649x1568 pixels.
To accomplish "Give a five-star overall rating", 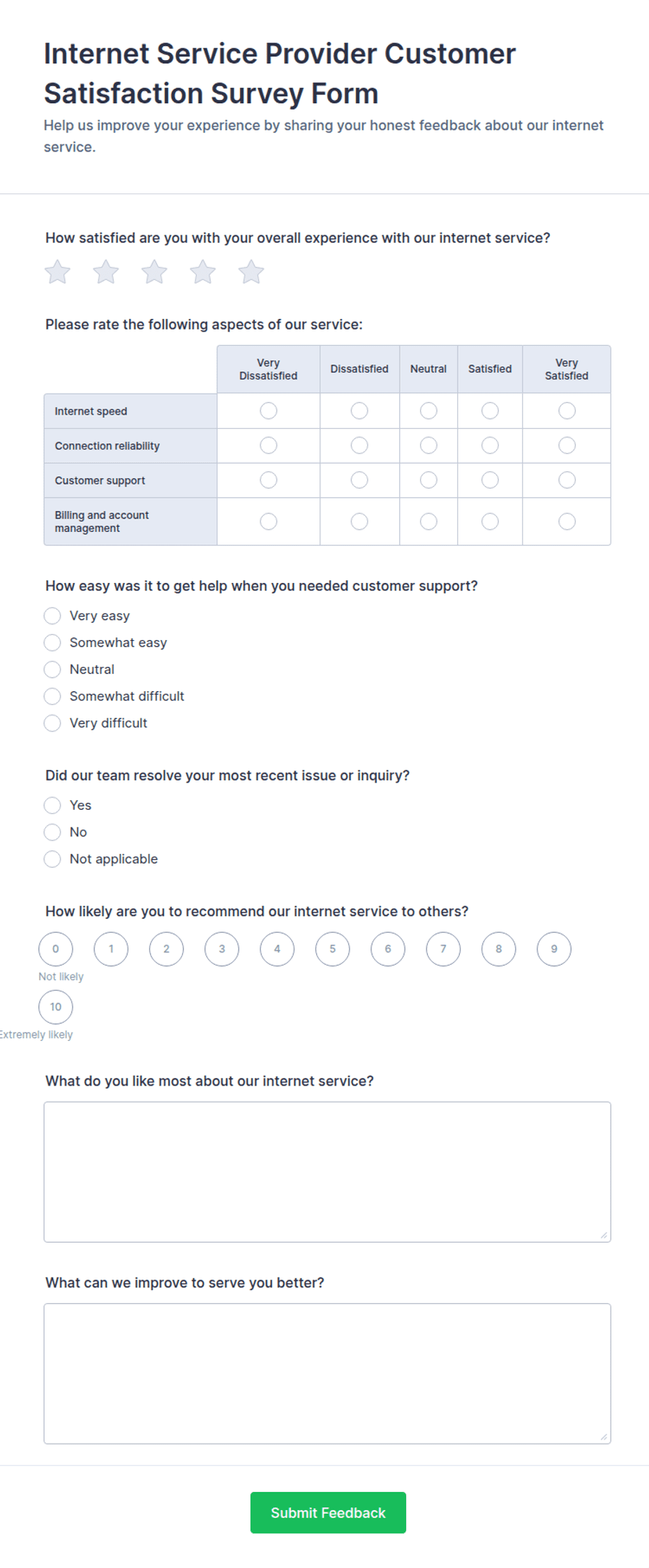I will pyautogui.click(x=251, y=272).
